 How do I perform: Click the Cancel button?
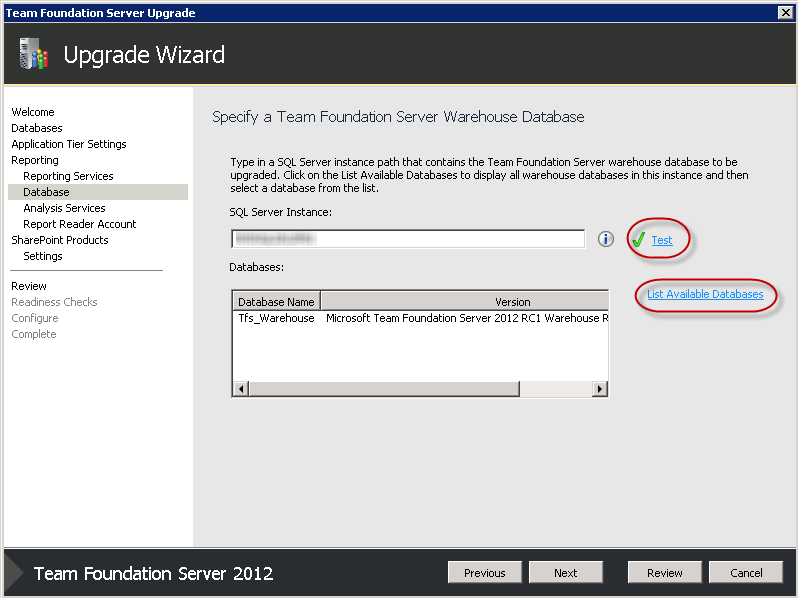[746, 573]
